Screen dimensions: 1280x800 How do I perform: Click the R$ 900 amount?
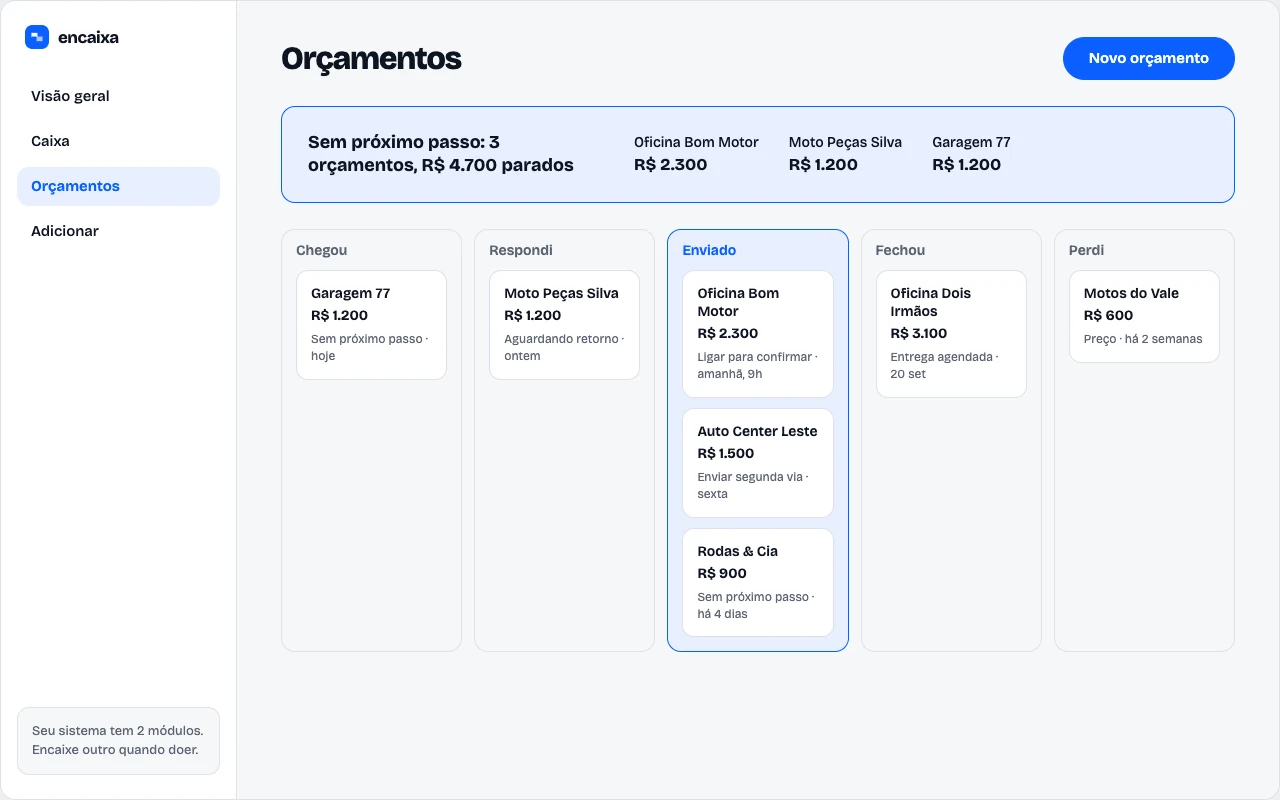[x=722, y=573]
